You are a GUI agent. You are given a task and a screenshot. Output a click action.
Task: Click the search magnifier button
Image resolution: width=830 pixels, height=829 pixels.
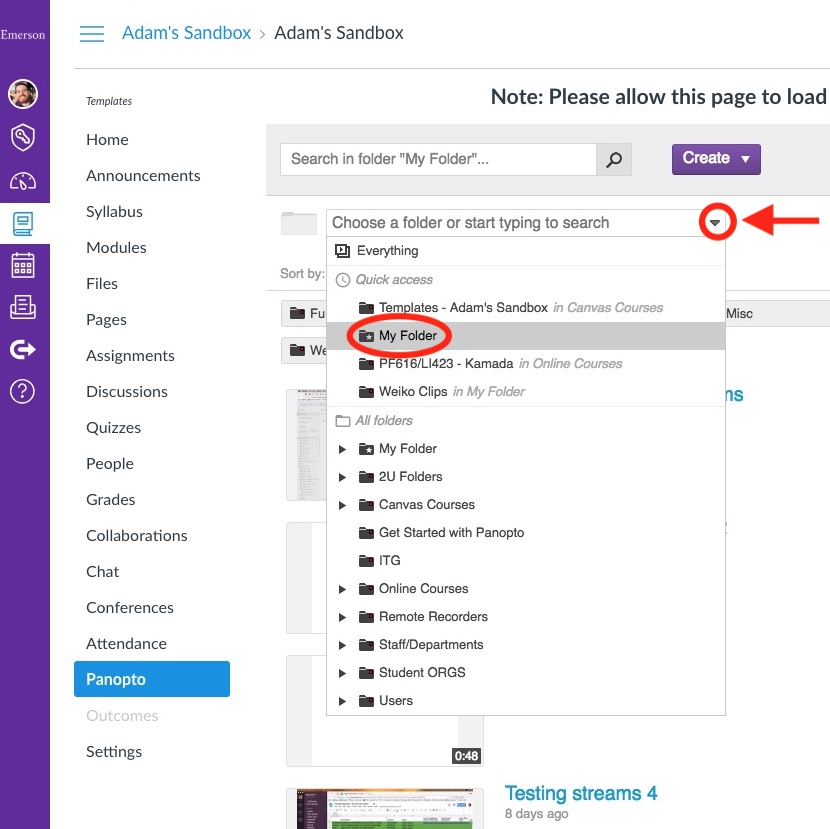pos(614,159)
